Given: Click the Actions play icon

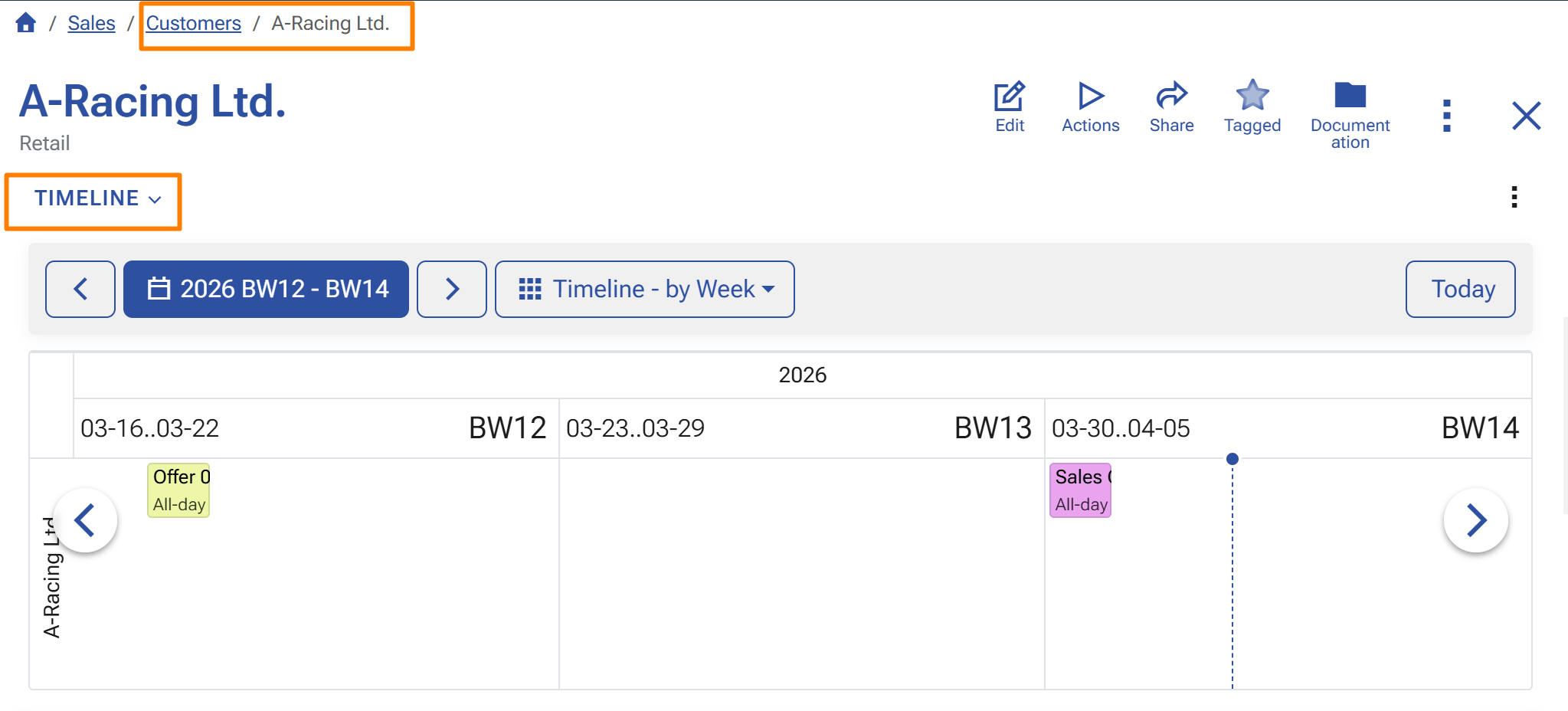Looking at the screenshot, I should click(x=1090, y=105).
